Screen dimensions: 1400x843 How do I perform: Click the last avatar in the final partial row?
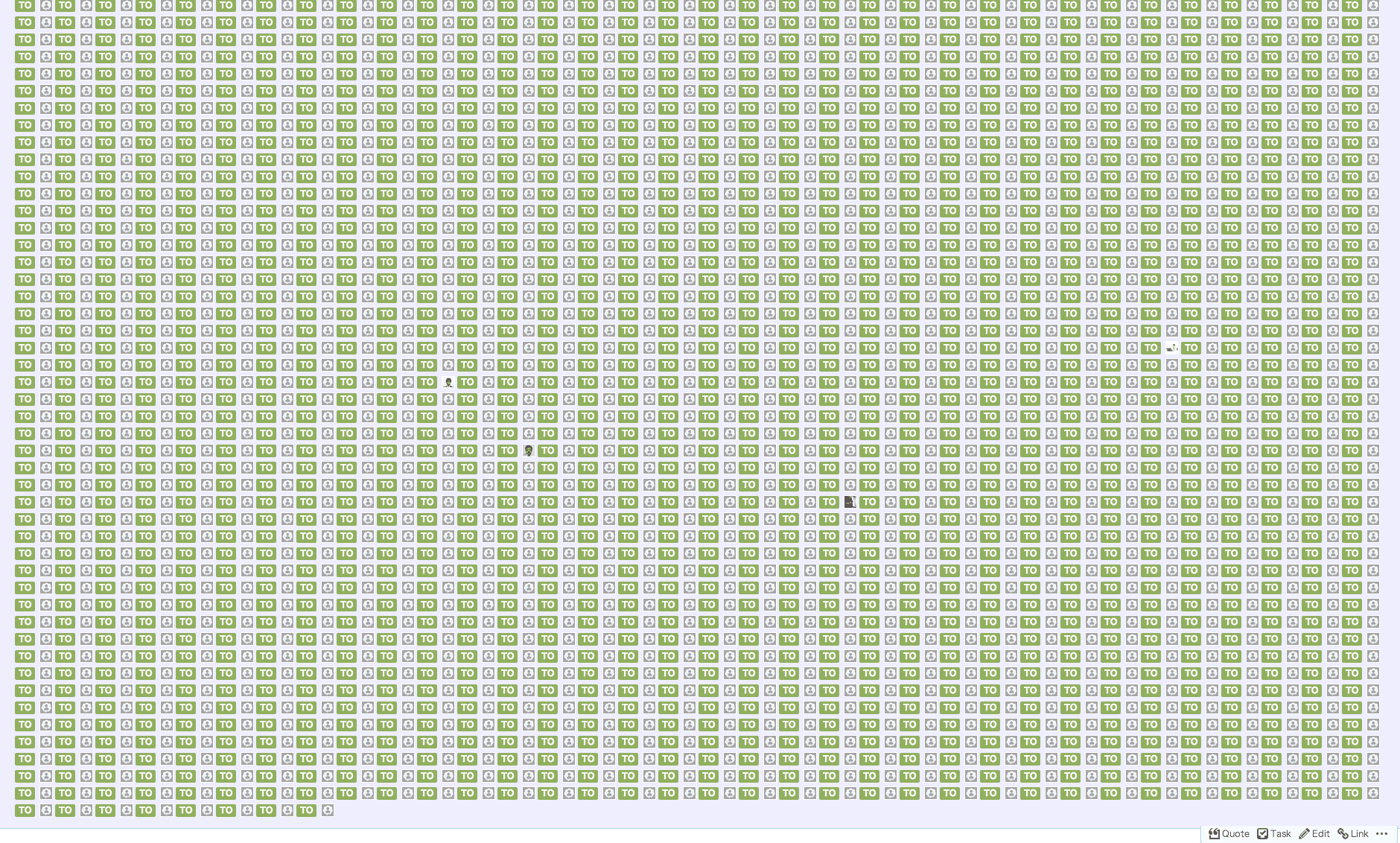tap(328, 810)
